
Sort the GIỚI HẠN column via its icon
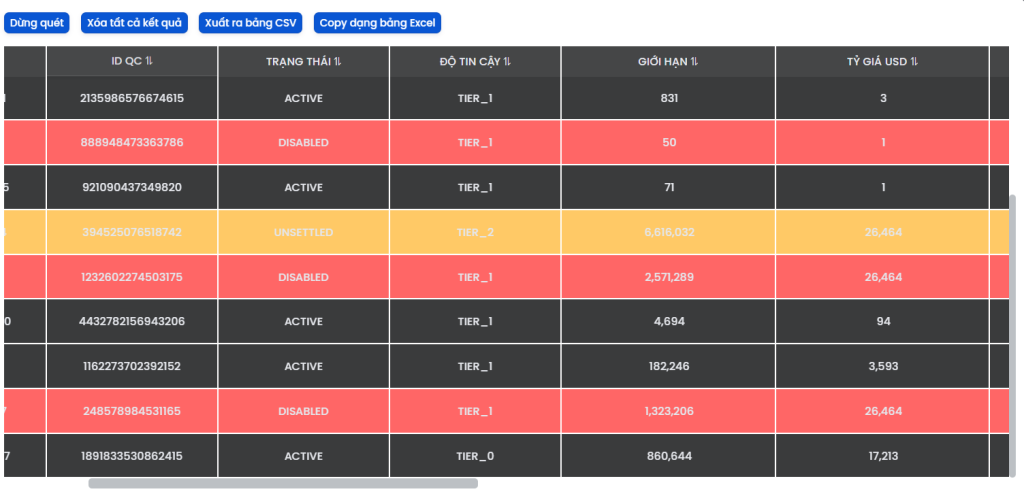click(x=694, y=61)
